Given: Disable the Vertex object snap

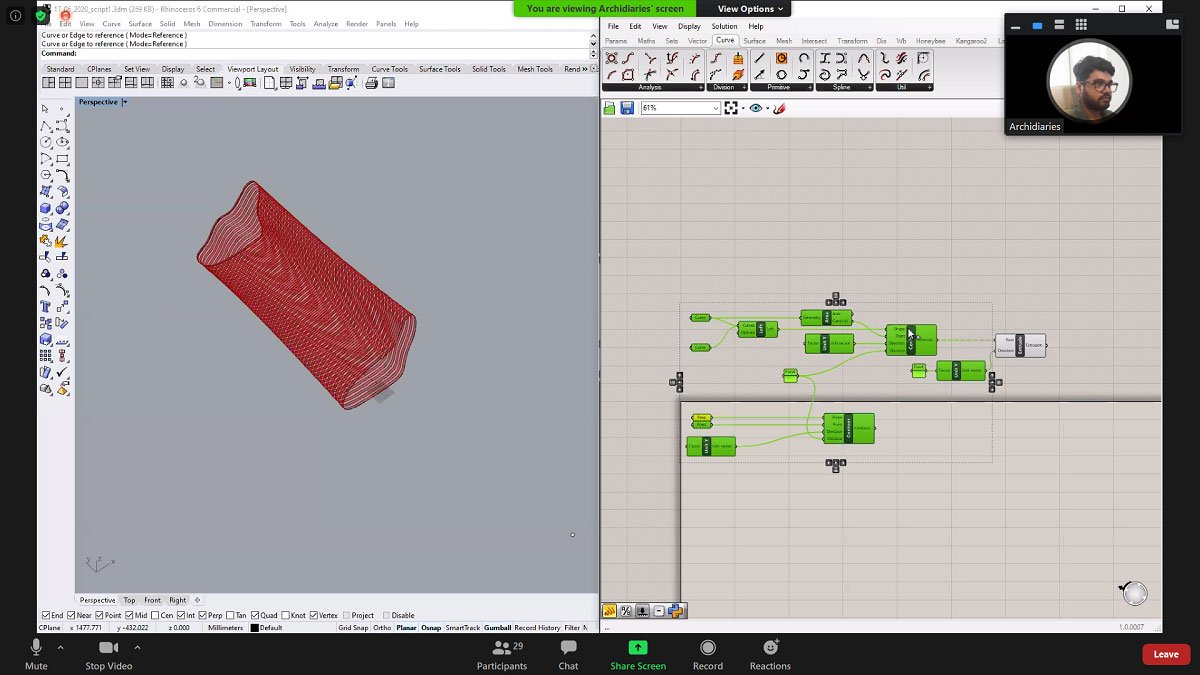Looking at the screenshot, I should pos(314,615).
